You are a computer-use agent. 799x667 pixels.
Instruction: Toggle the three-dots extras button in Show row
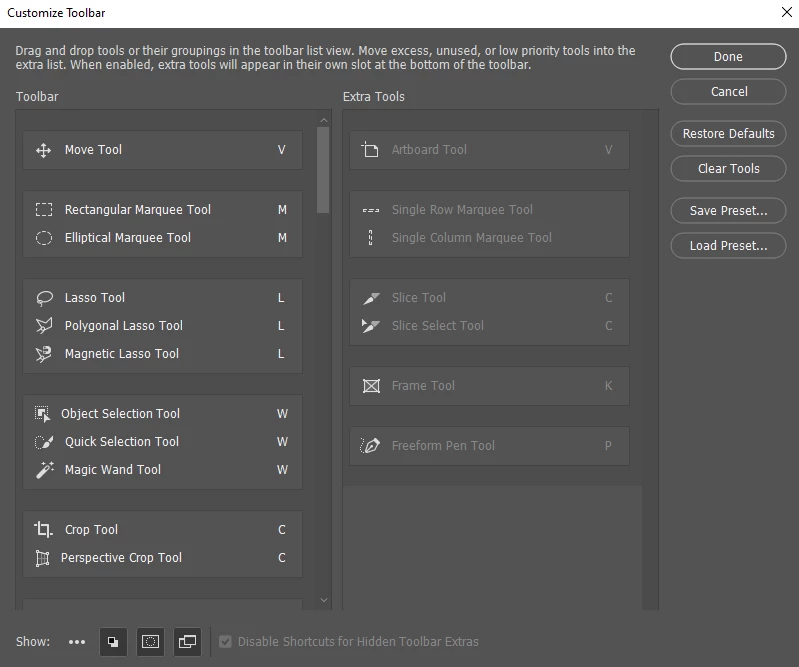pyautogui.click(x=77, y=642)
